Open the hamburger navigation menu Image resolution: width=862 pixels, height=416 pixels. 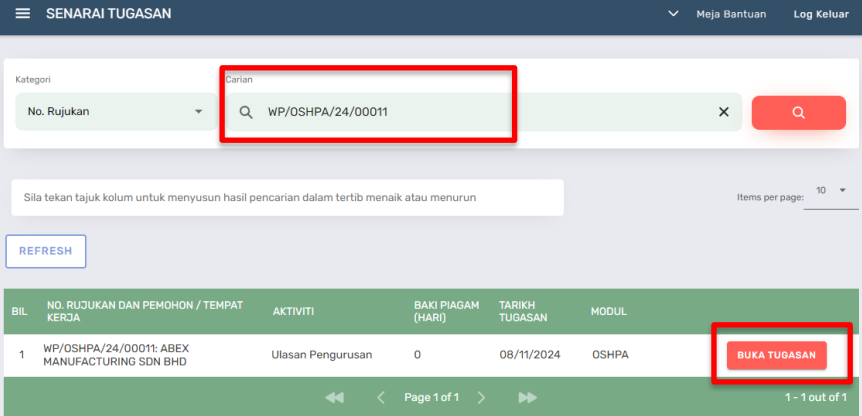coord(23,14)
